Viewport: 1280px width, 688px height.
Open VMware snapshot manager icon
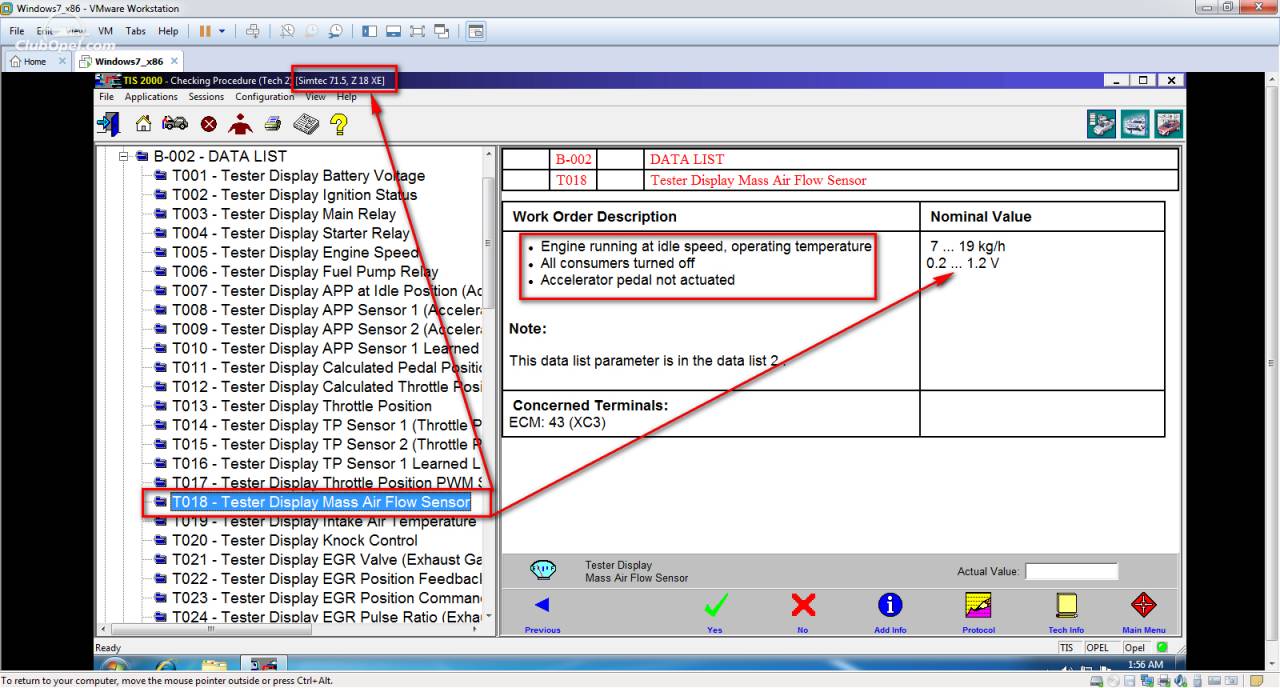[x=335, y=31]
